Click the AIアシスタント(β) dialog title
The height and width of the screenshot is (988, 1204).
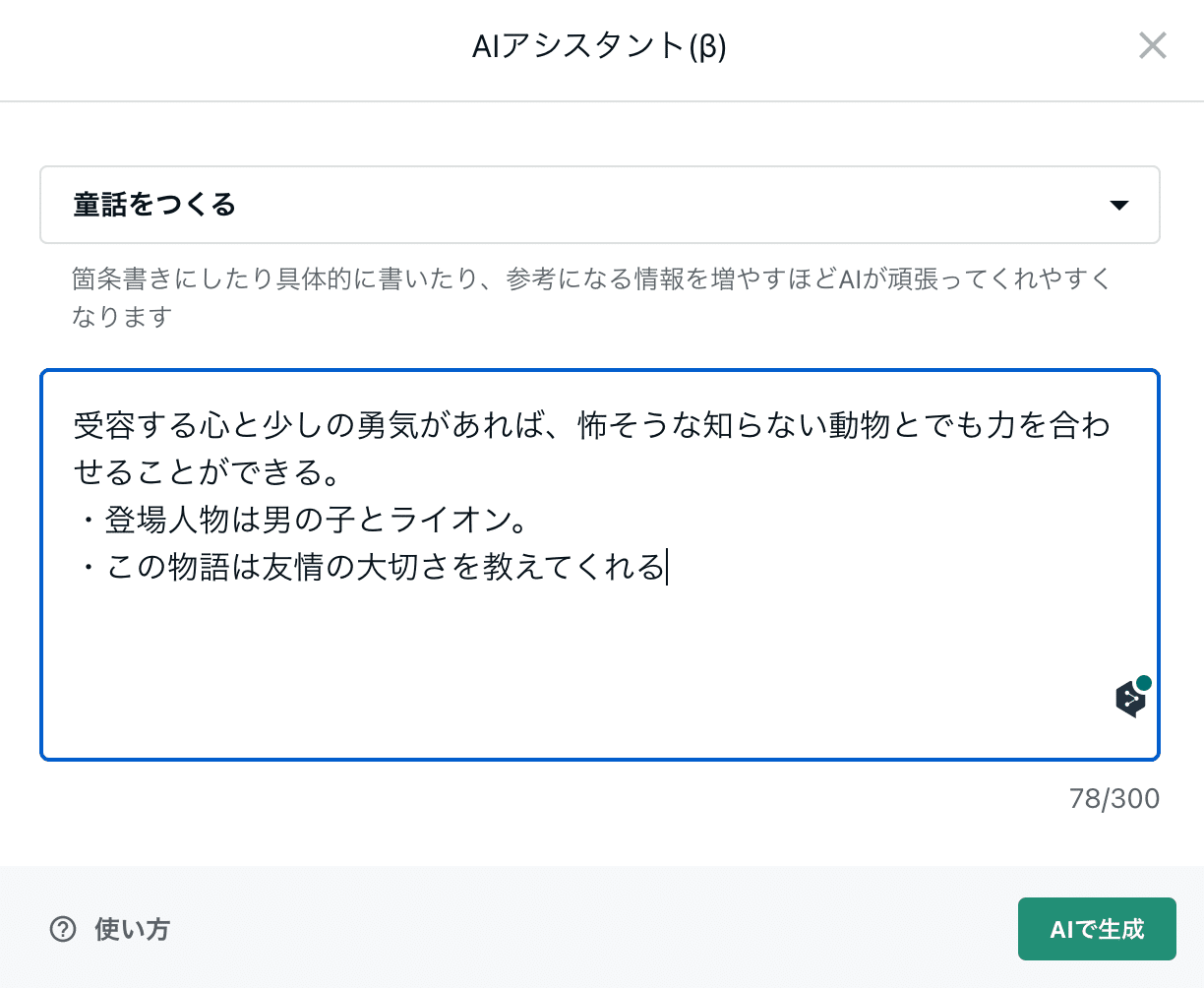[599, 46]
